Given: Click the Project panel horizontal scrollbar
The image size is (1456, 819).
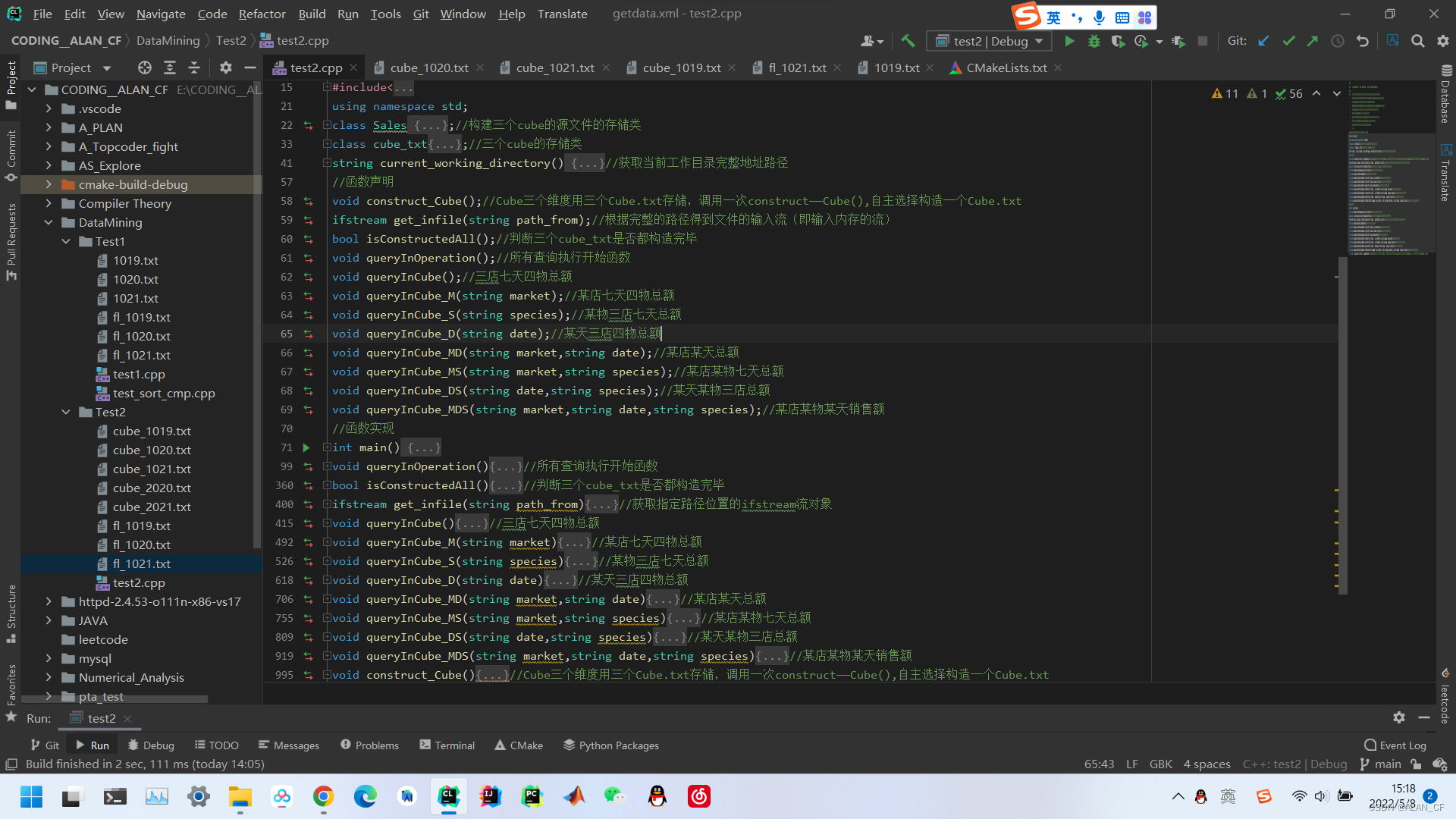Looking at the screenshot, I should [x=114, y=698].
